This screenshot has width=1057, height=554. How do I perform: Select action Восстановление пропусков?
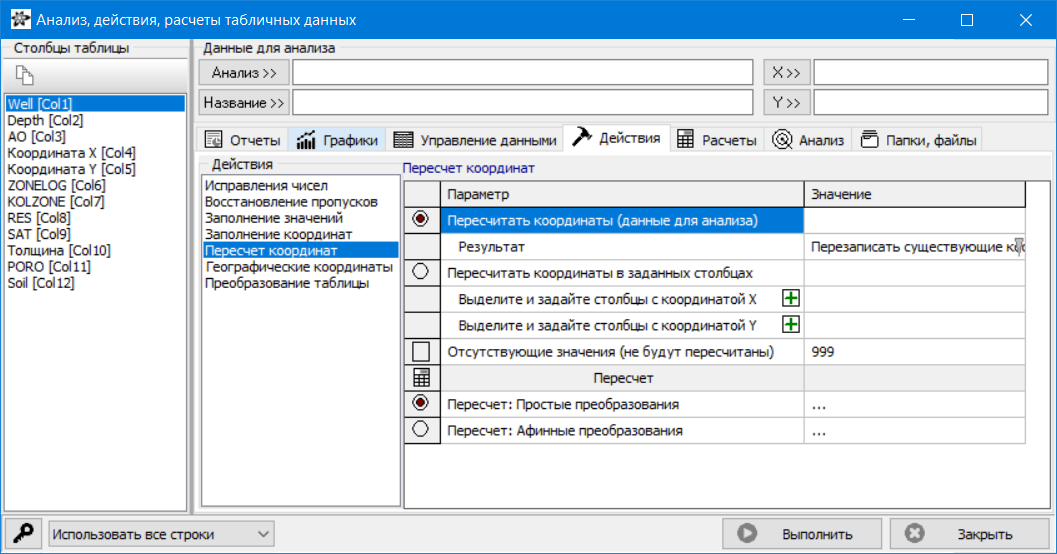pos(291,202)
